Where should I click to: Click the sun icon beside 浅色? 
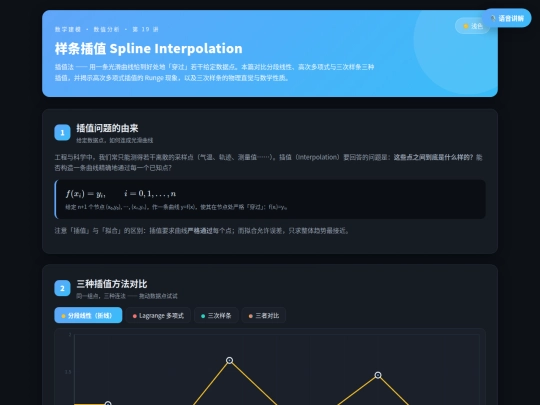click(466, 26)
